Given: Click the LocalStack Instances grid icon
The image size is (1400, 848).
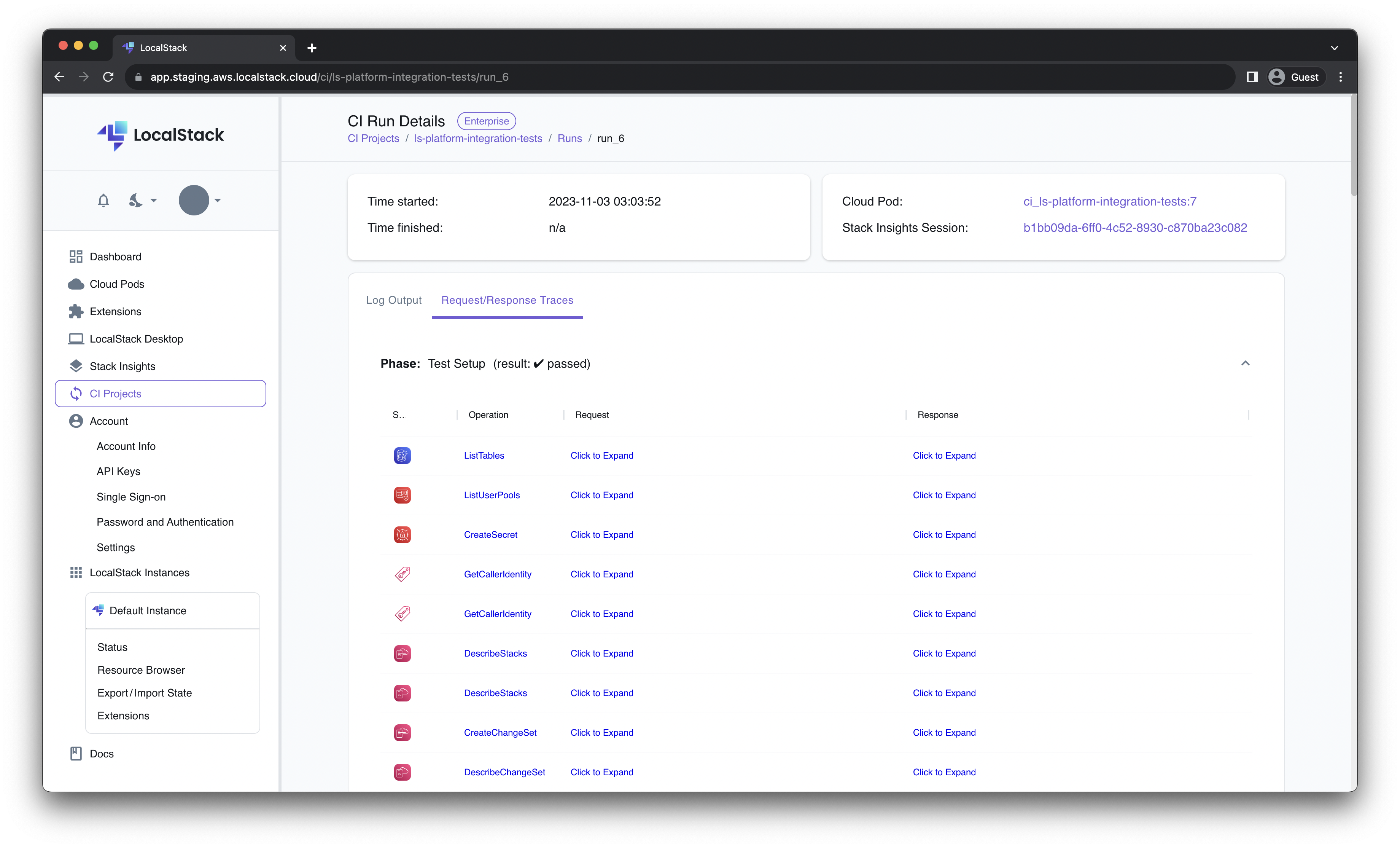Looking at the screenshot, I should pyautogui.click(x=76, y=572).
